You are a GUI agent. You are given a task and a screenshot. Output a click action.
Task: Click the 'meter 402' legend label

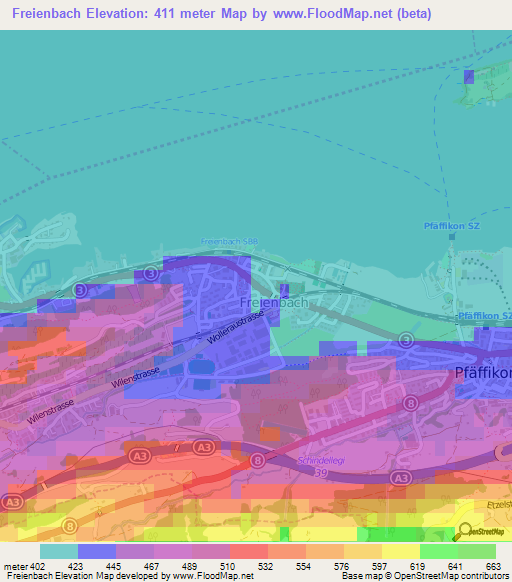[x=24, y=567]
